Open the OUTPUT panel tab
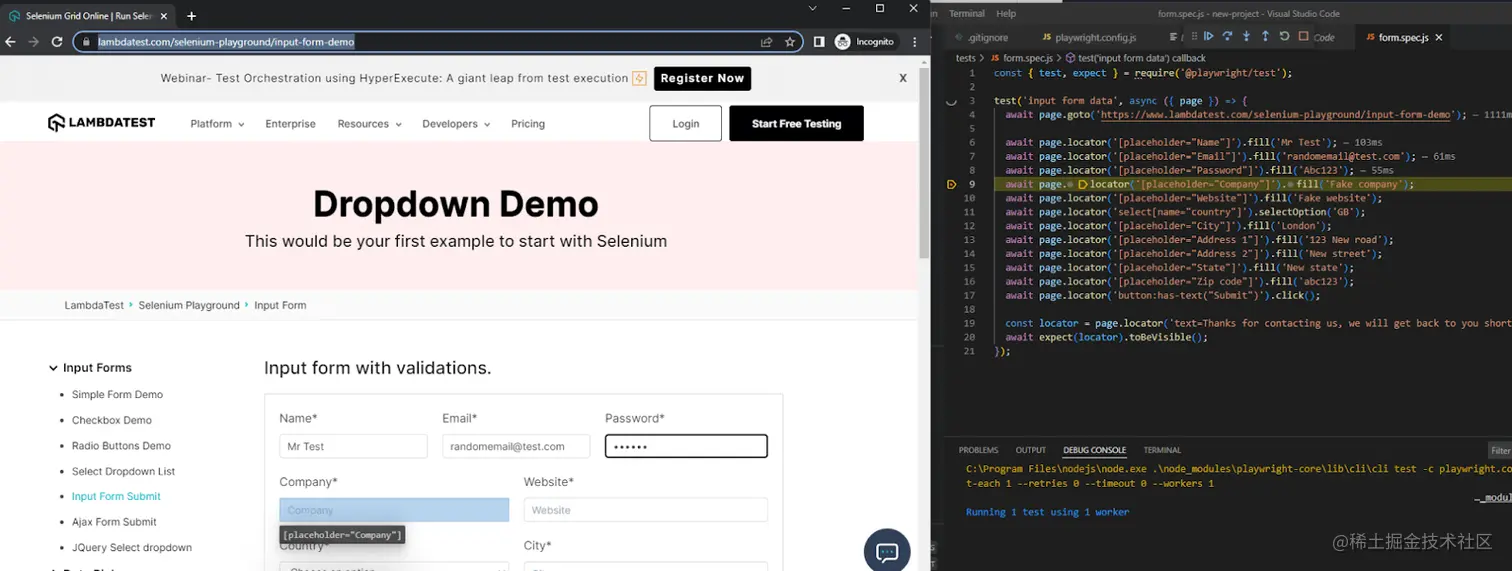The width and height of the screenshot is (1512, 571). pos(1031,450)
